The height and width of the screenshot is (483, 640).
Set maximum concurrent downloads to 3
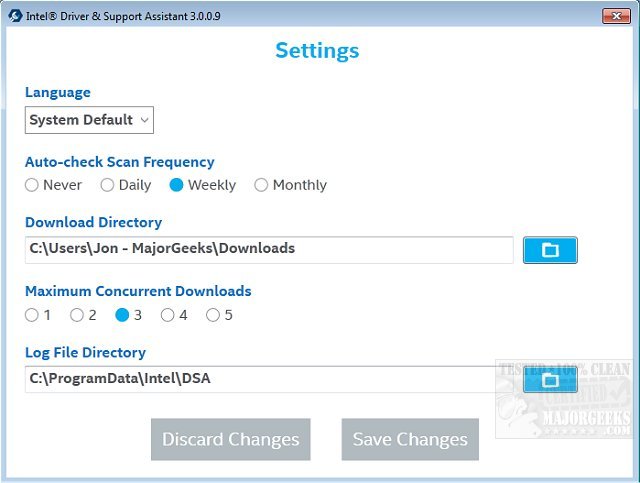[122, 315]
